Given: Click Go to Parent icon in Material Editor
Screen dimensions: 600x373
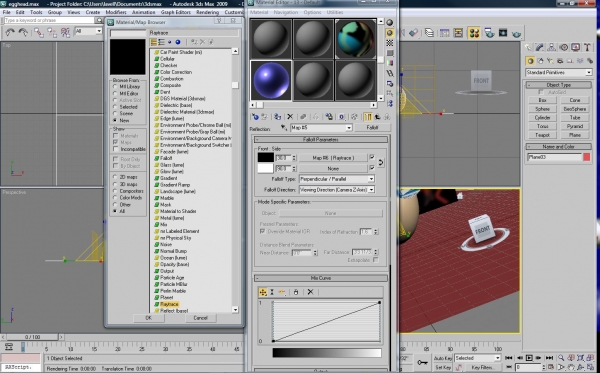Looking at the screenshot, I should tap(377, 117).
